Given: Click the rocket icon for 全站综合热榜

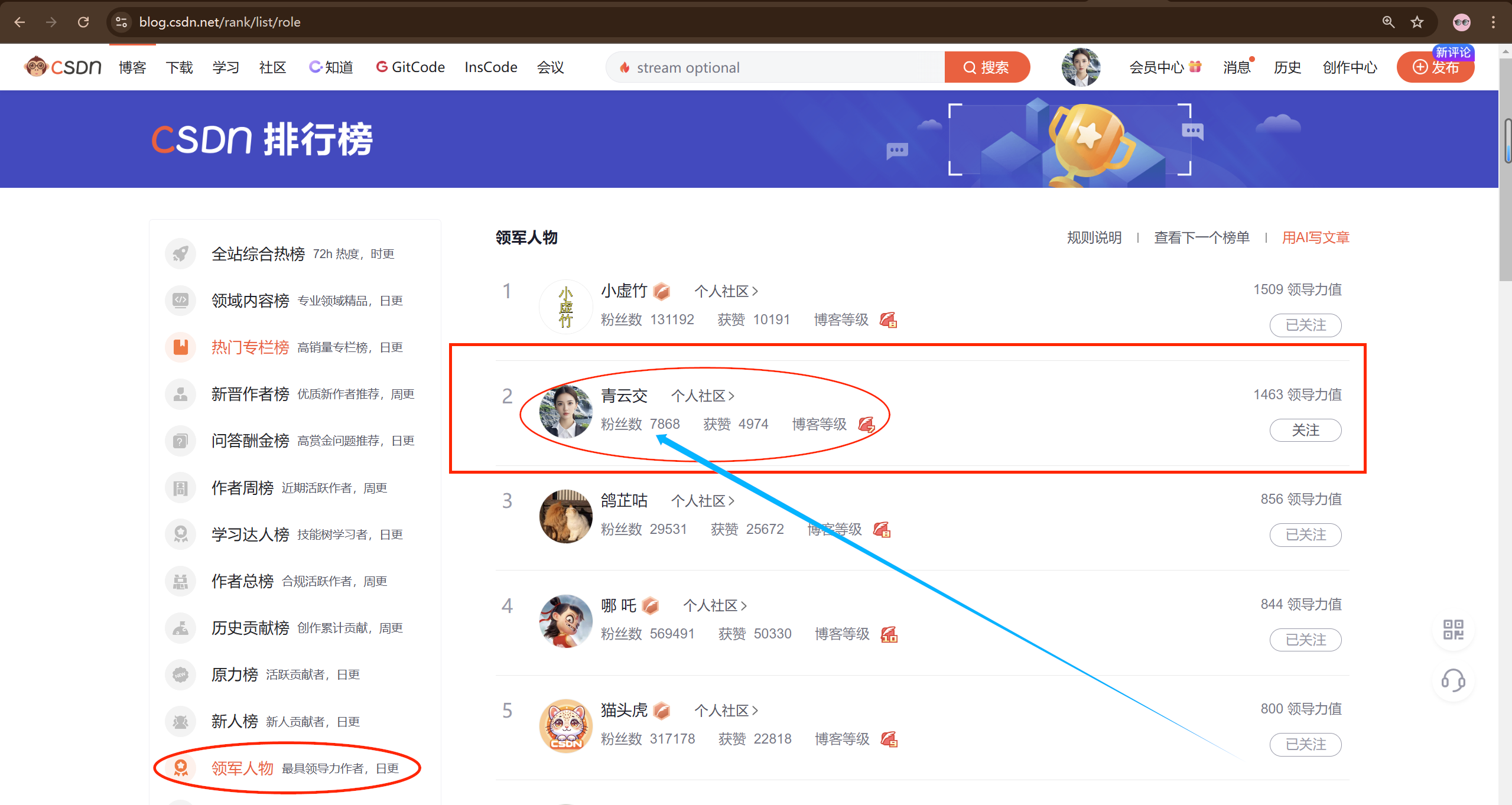Looking at the screenshot, I should (180, 254).
